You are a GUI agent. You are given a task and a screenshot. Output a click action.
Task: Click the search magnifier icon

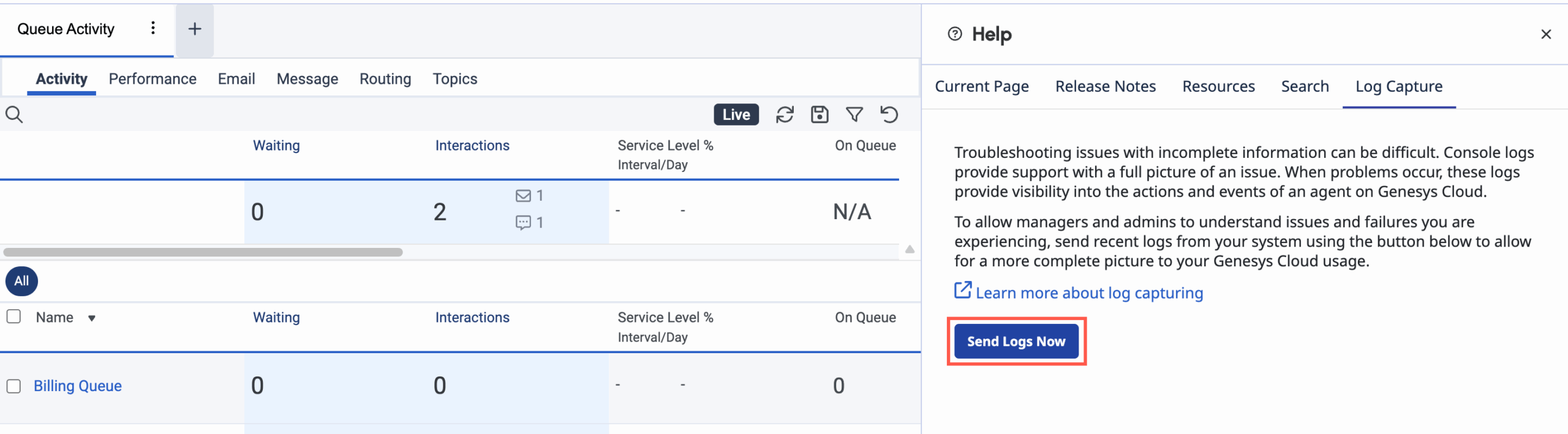click(14, 114)
